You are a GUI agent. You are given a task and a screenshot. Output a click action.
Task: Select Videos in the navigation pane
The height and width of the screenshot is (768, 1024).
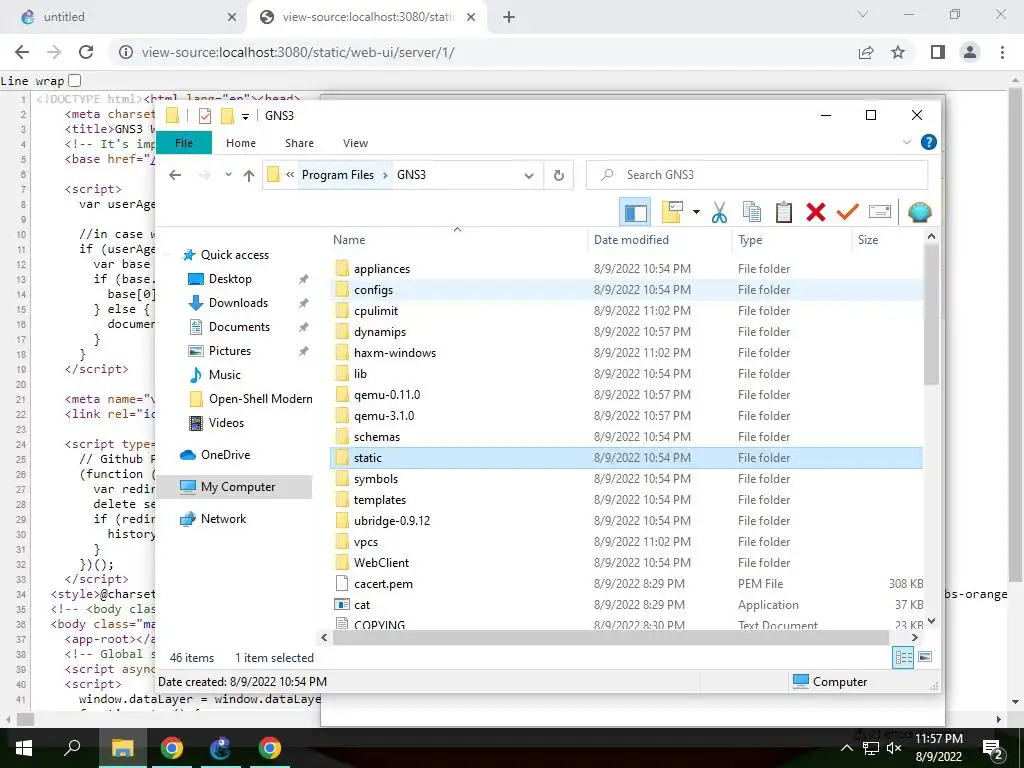(226, 423)
